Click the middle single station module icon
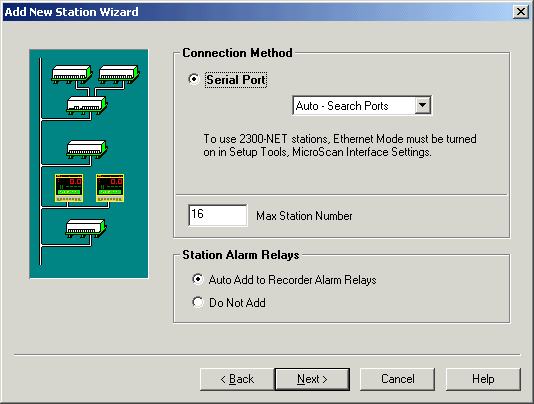This screenshot has width=534, height=404. [x=87, y=149]
